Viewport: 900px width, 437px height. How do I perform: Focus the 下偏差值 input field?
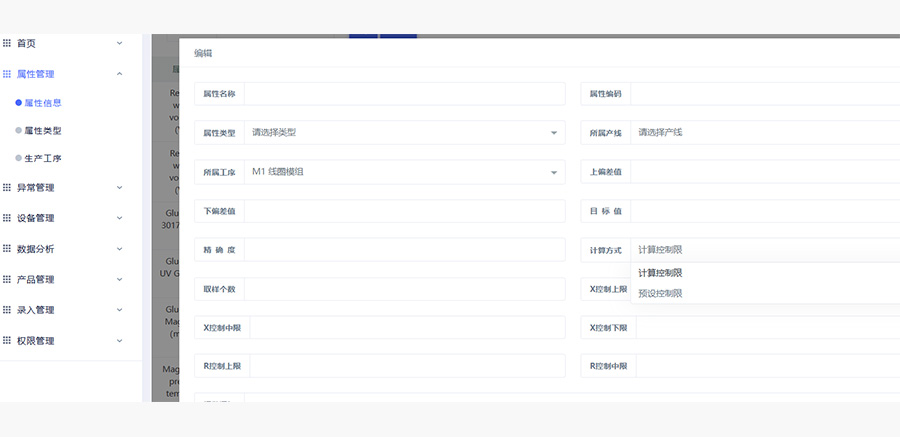point(404,211)
